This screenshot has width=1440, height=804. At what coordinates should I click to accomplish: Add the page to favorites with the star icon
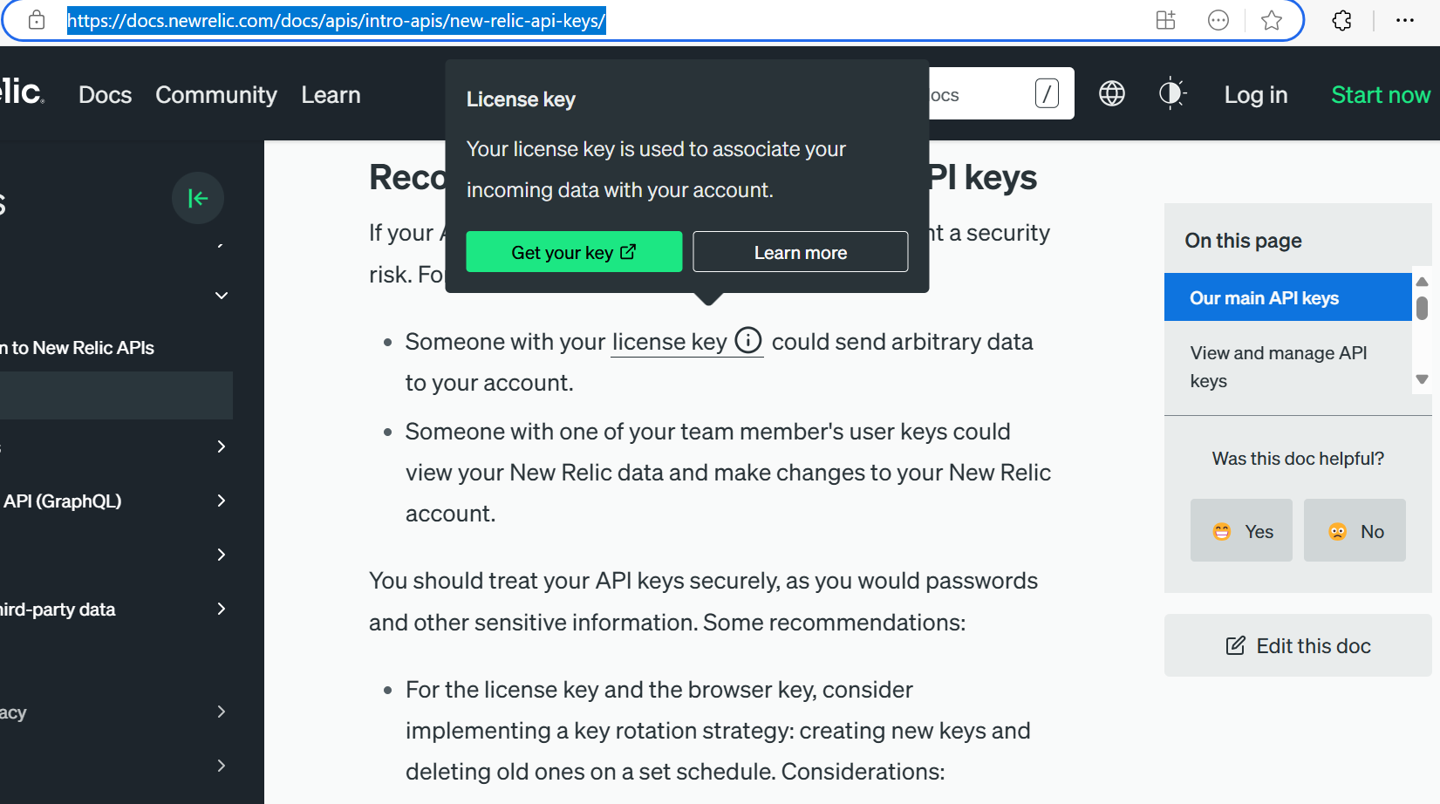[x=1271, y=20]
